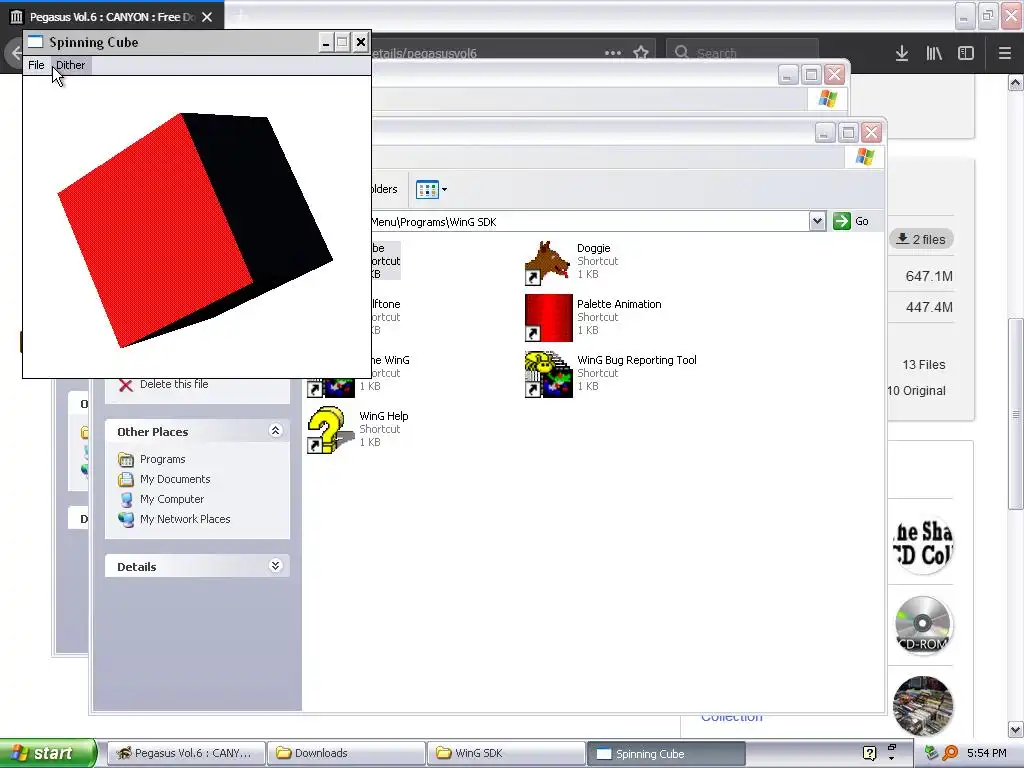1024x768 pixels.
Task: Open Programs in Other Places
Action: point(163,459)
